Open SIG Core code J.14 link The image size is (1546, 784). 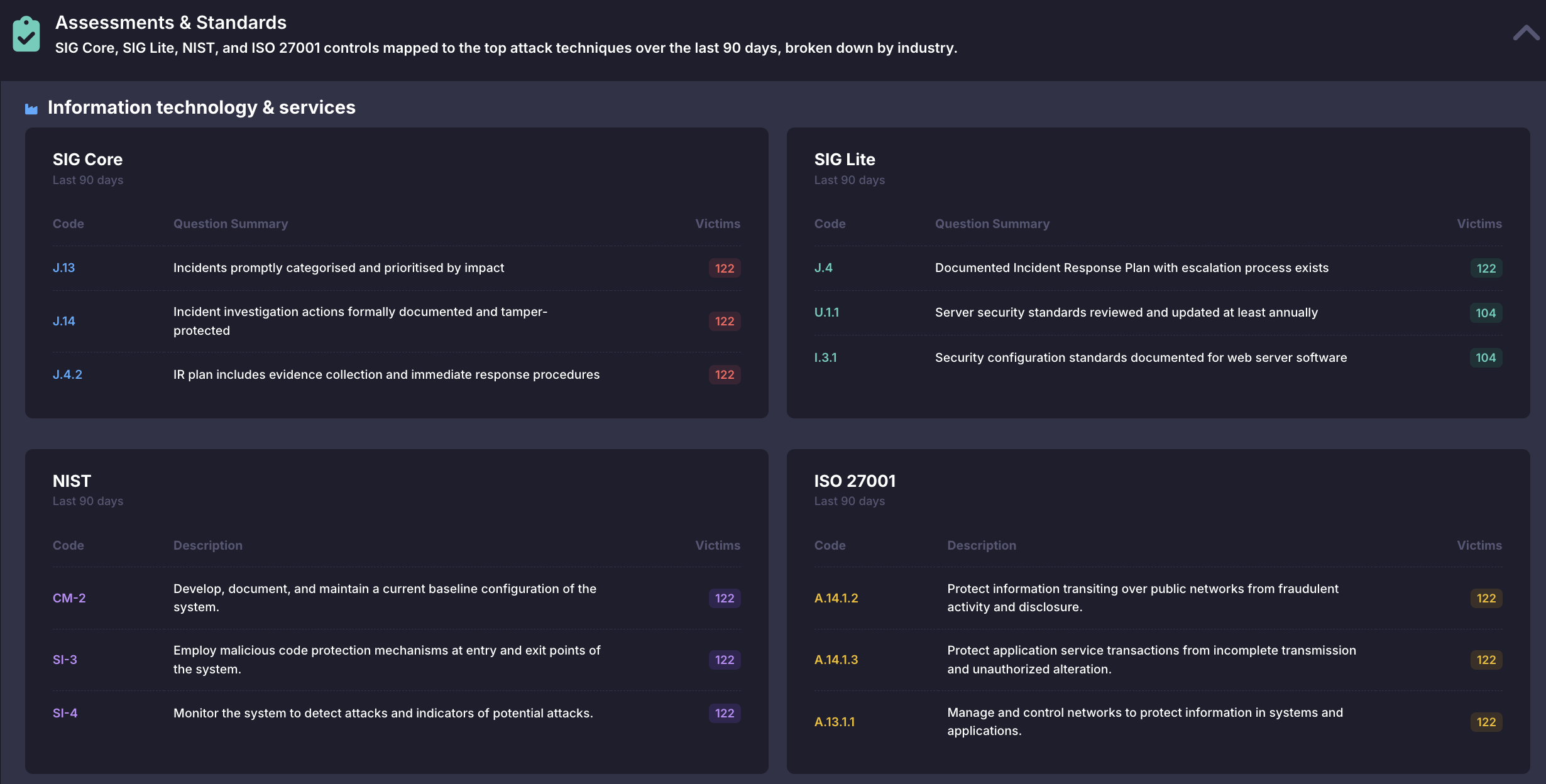click(x=63, y=321)
